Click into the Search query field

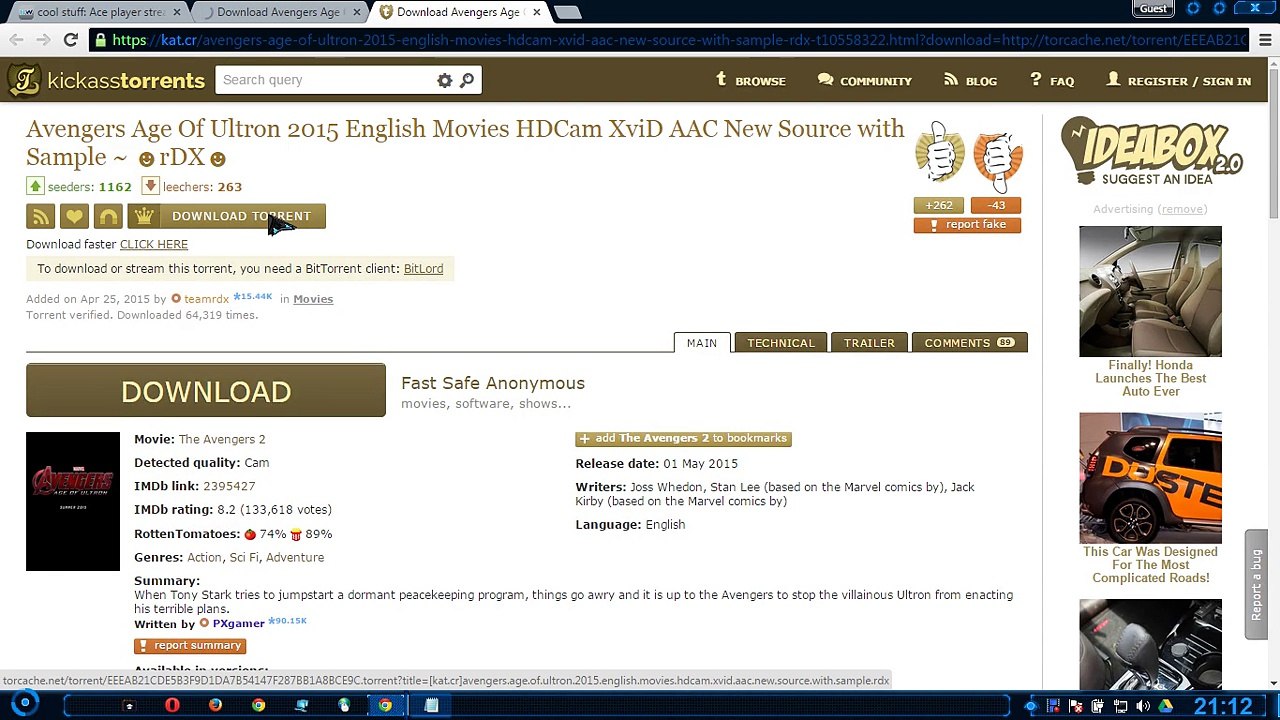point(328,80)
